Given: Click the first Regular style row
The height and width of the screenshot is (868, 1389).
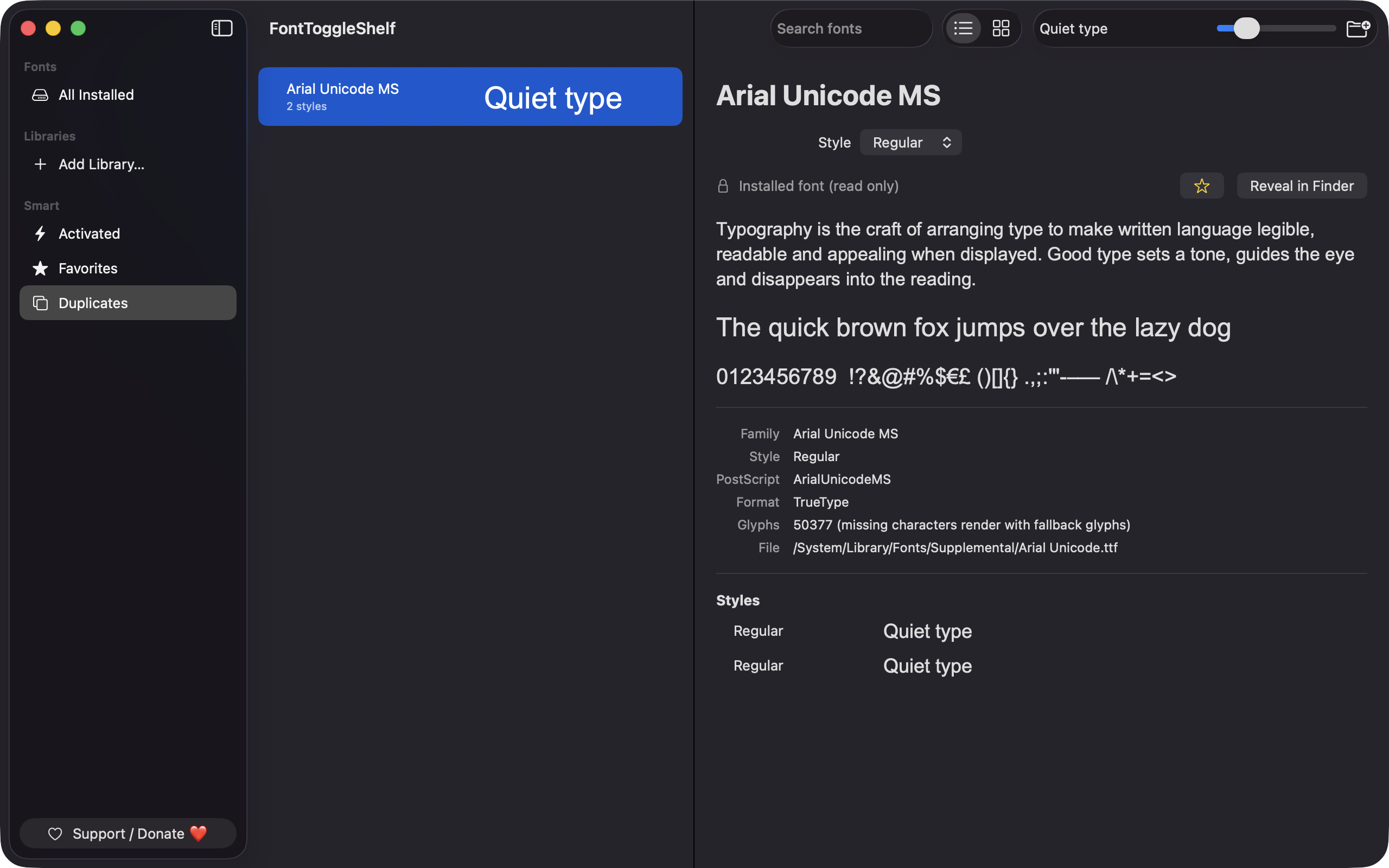Looking at the screenshot, I should [1041, 631].
